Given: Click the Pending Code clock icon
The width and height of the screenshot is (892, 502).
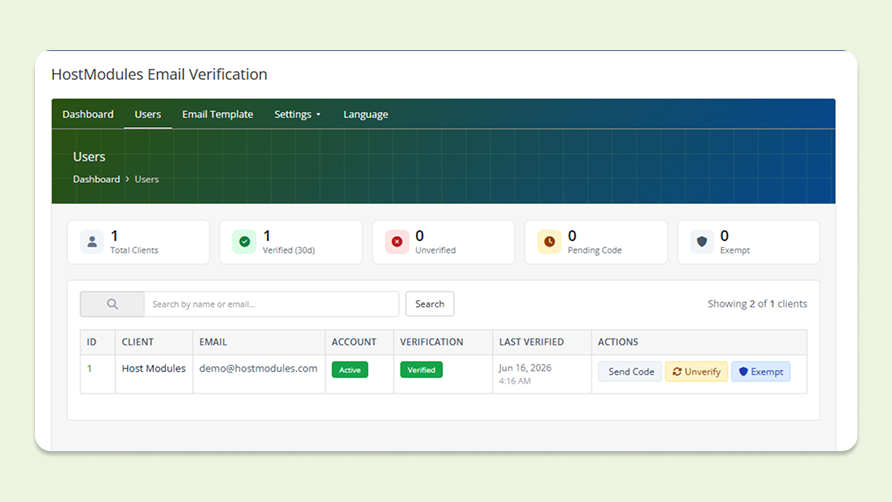Looking at the screenshot, I should pyautogui.click(x=549, y=242).
